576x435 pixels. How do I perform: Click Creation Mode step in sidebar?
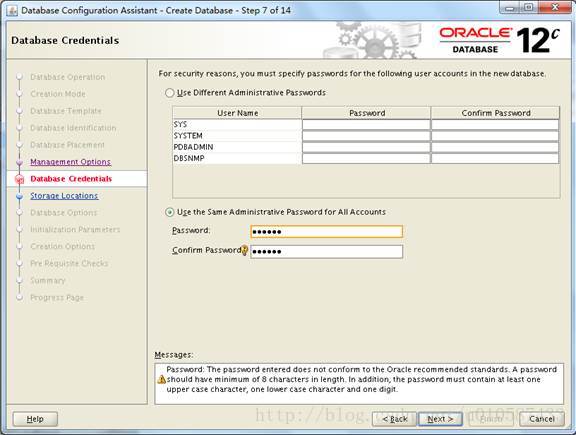click(58, 94)
